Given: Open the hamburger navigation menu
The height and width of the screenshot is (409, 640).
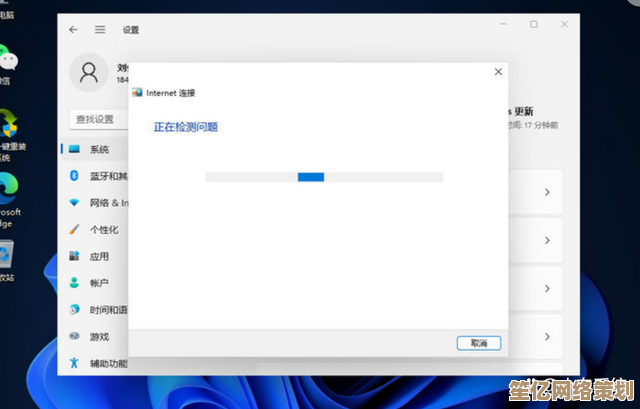Looking at the screenshot, I should [100, 30].
